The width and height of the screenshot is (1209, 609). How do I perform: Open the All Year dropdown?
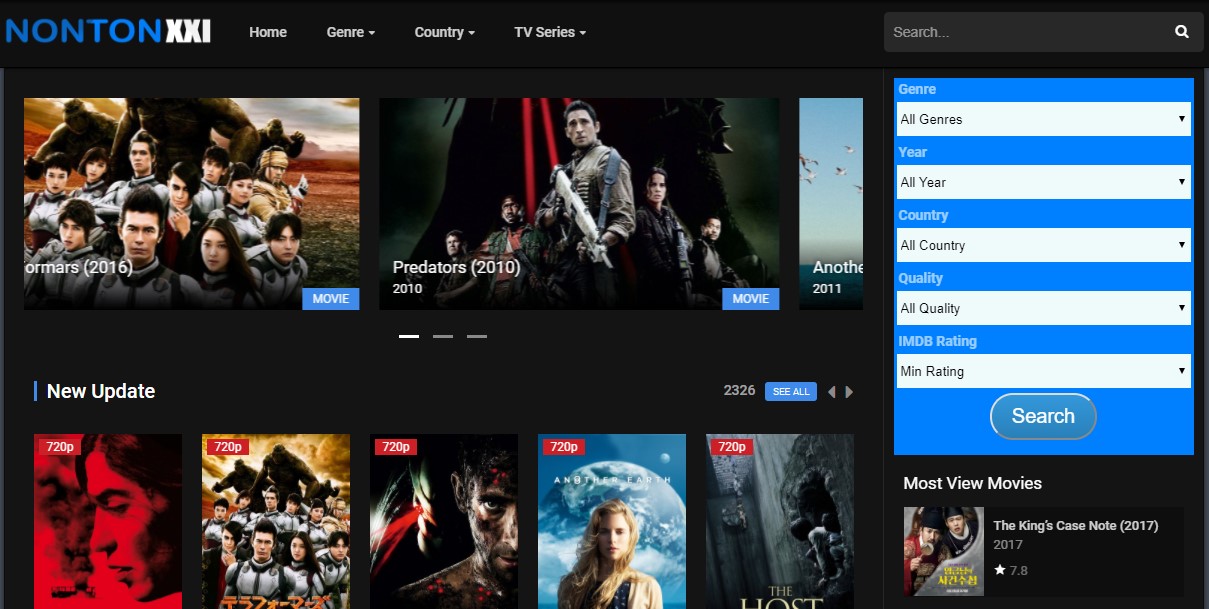tap(1043, 182)
